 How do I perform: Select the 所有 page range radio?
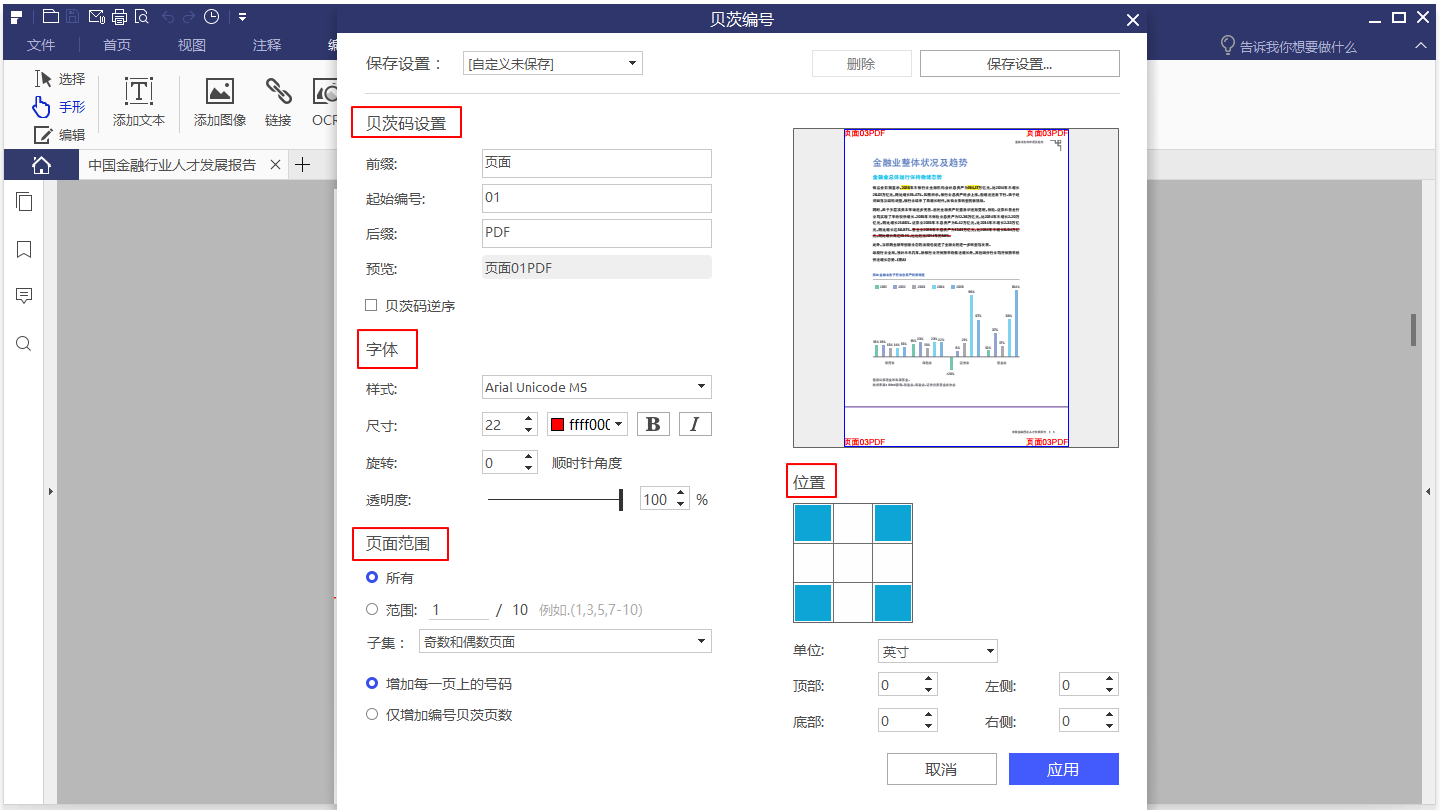pos(372,577)
